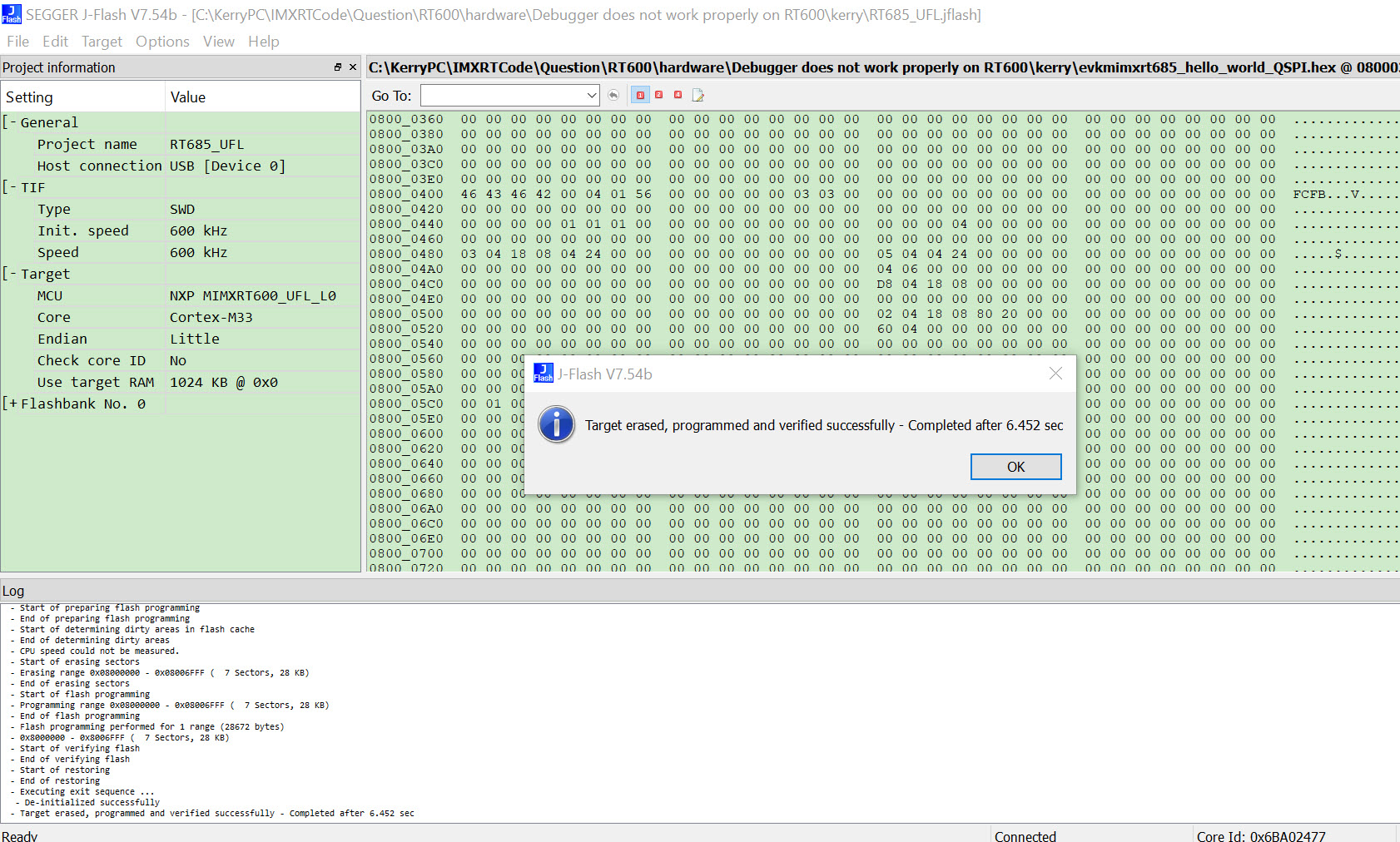Screen dimensions: 1400x842
Task: Switch to 4-byte hex display mode
Action: click(x=678, y=95)
